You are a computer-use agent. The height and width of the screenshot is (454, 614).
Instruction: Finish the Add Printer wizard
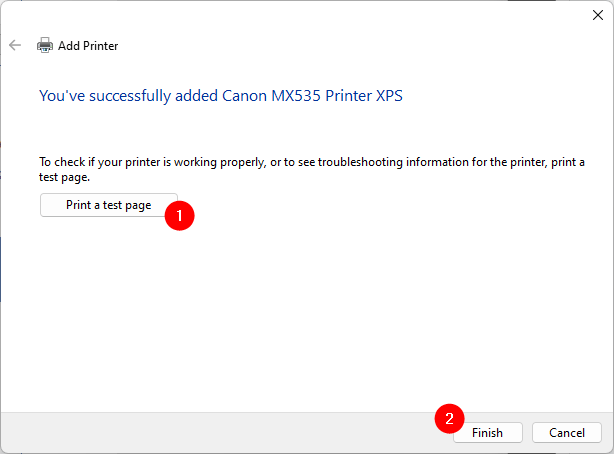pos(488,432)
